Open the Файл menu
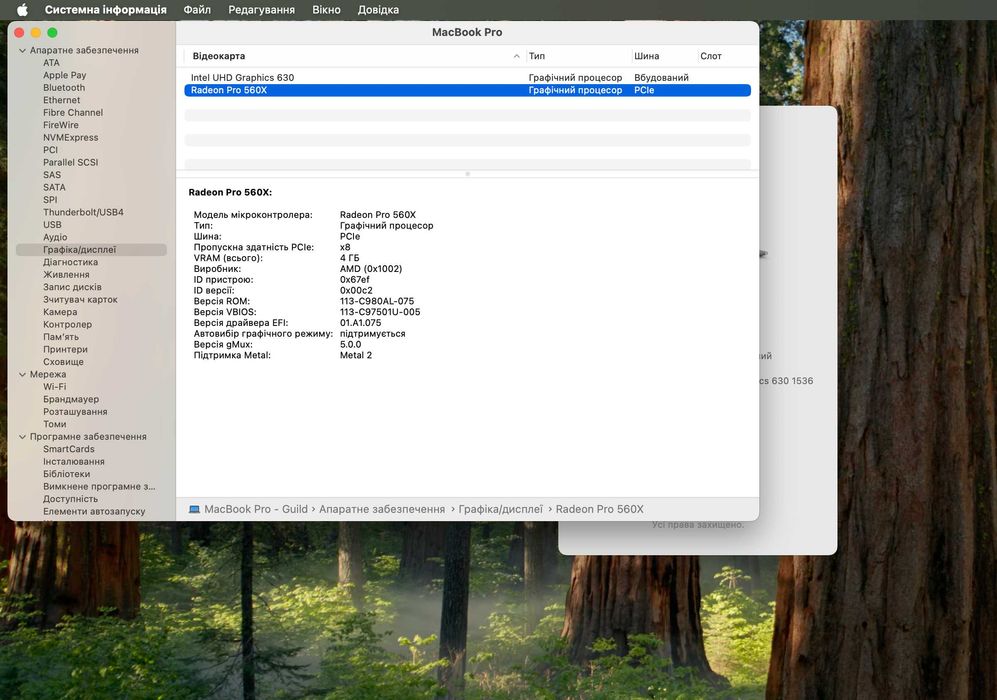997x700 pixels. tap(197, 10)
